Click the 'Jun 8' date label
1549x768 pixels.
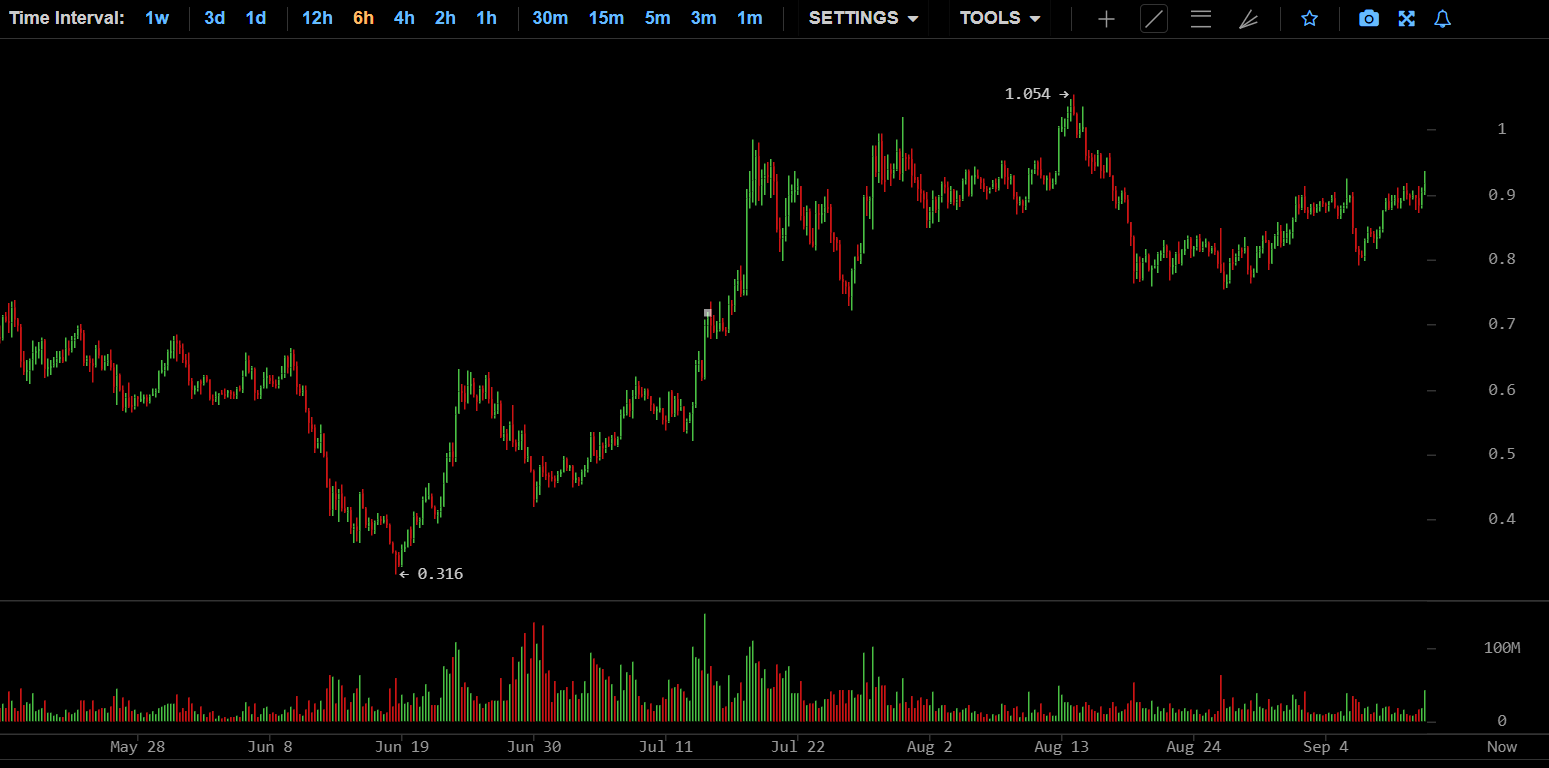pyautogui.click(x=270, y=747)
